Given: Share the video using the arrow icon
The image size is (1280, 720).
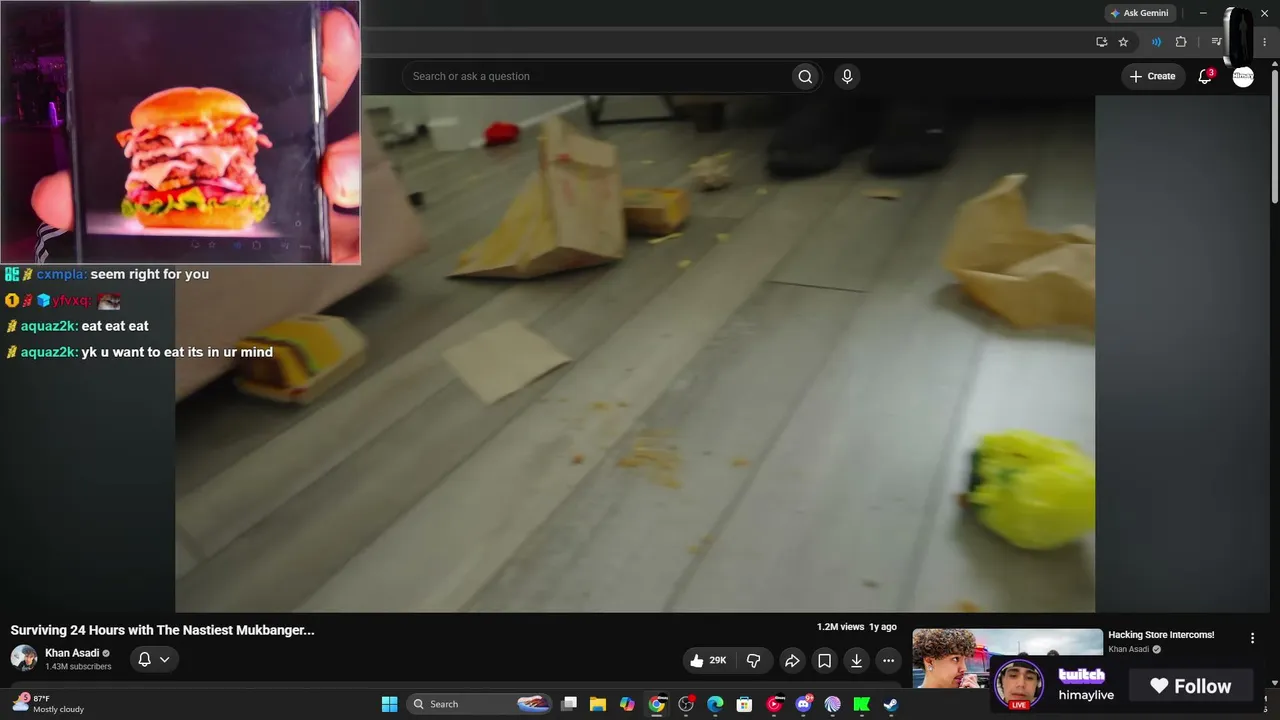Looking at the screenshot, I should point(792,660).
